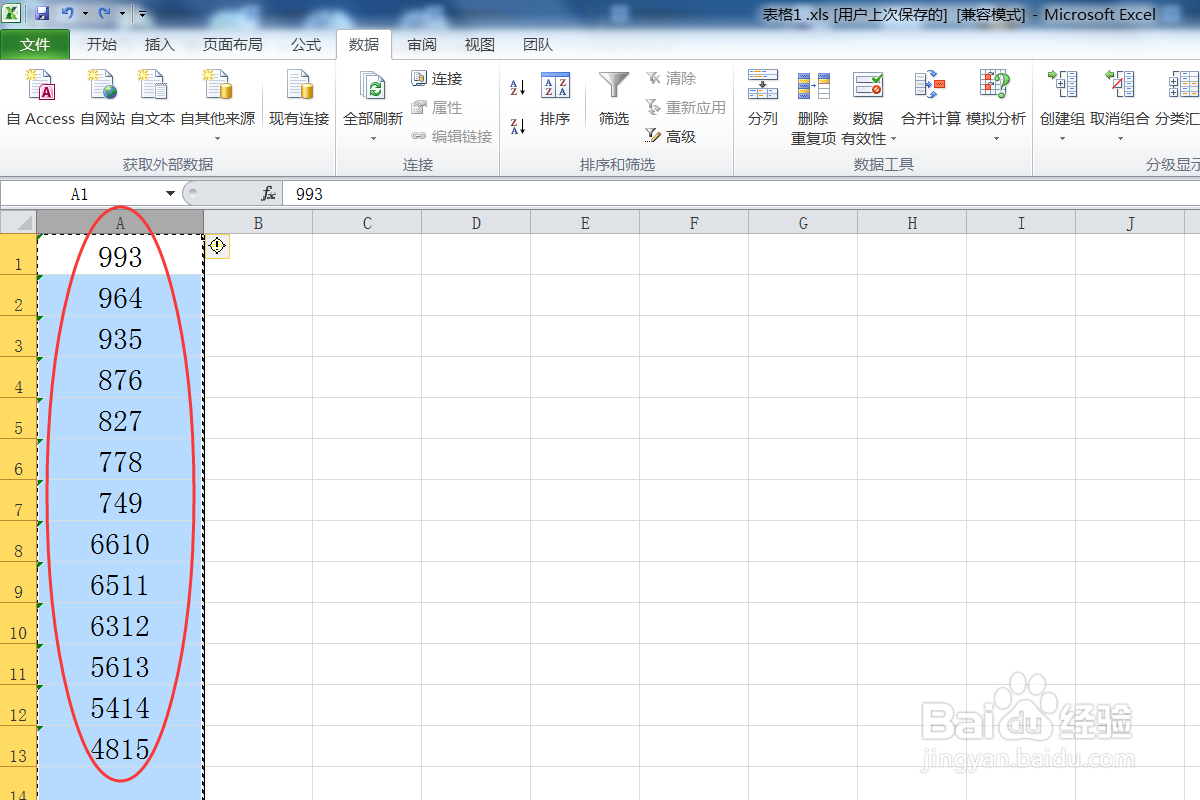Open Advanced filter options
Image resolution: width=1200 pixels, height=800 pixels.
click(x=671, y=136)
